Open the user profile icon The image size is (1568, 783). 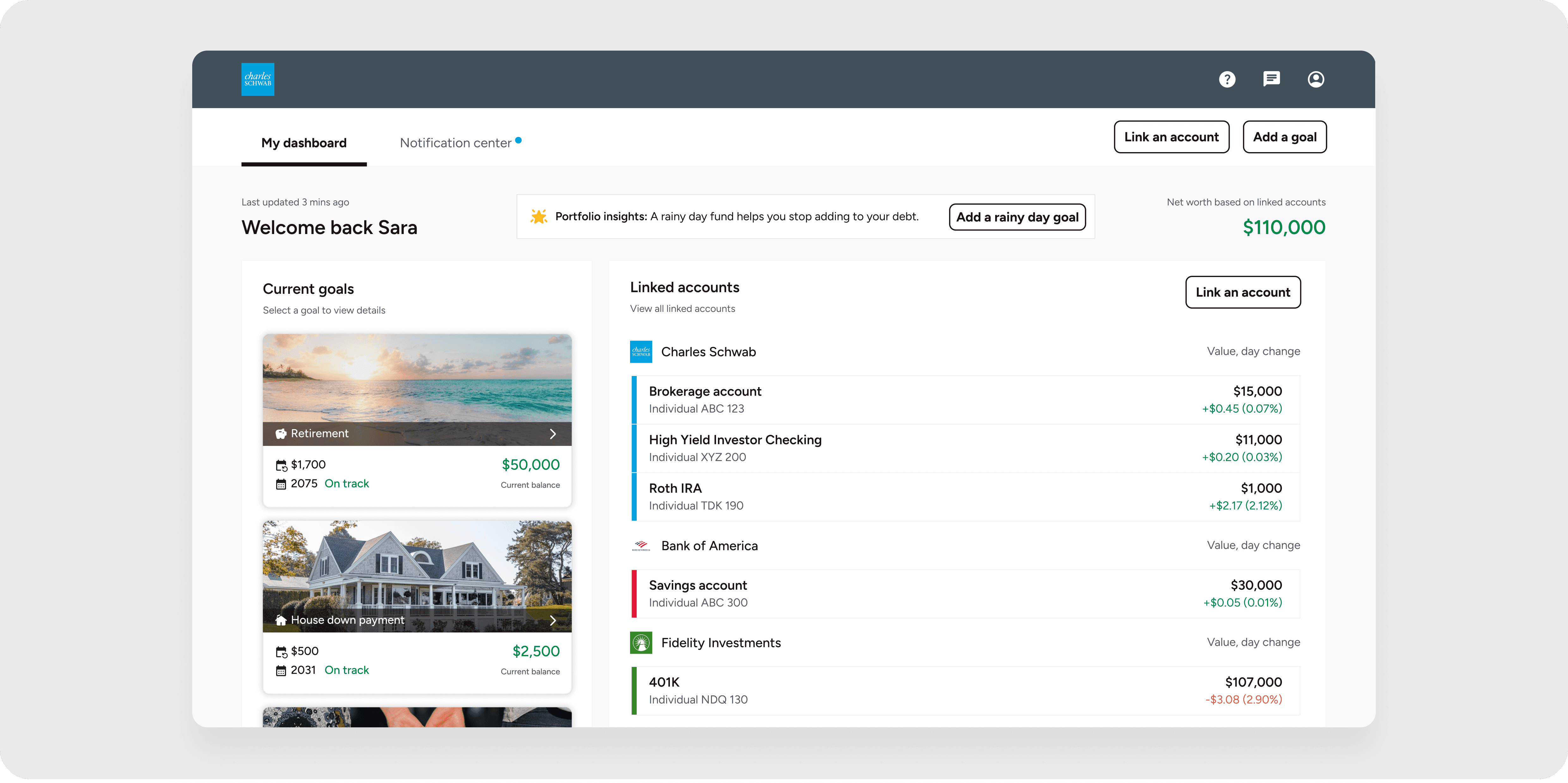tap(1315, 79)
